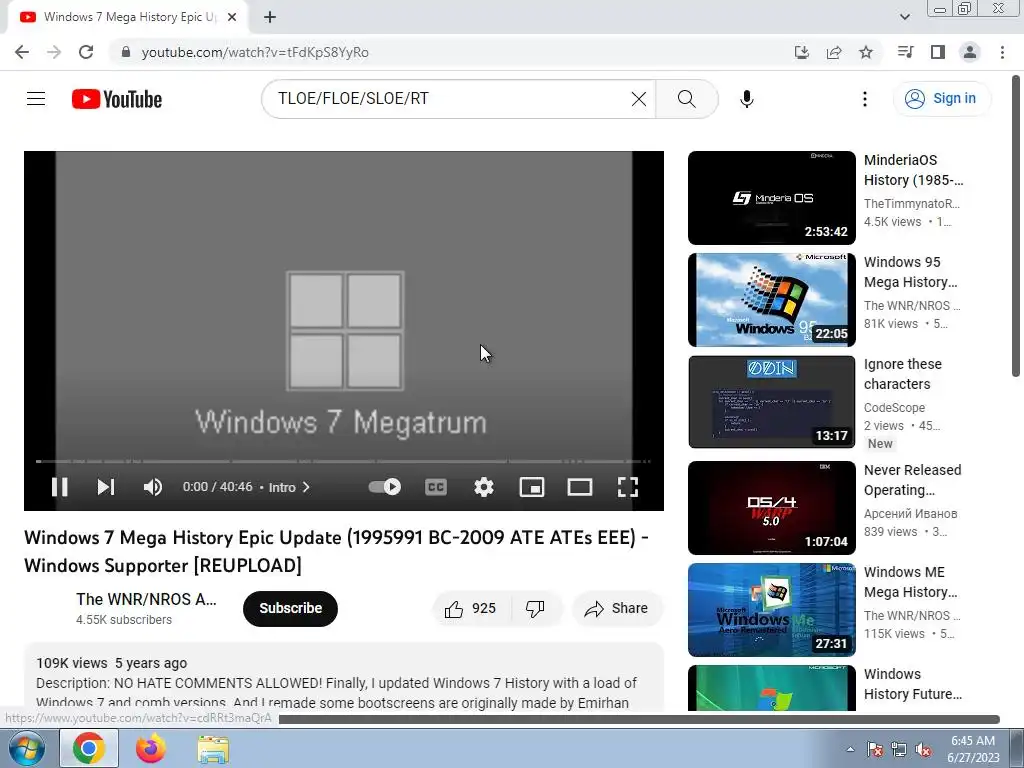Image resolution: width=1024 pixels, height=768 pixels.
Task: Open YouTube settings three-dot menu
Action: (865, 99)
